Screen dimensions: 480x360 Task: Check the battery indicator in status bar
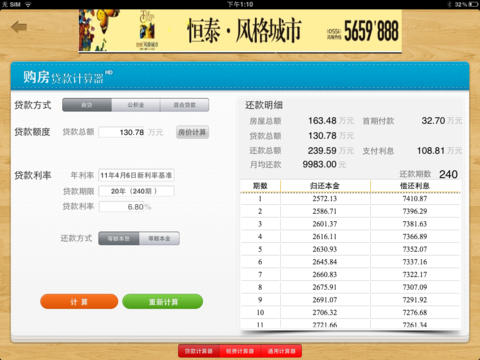point(473,4)
